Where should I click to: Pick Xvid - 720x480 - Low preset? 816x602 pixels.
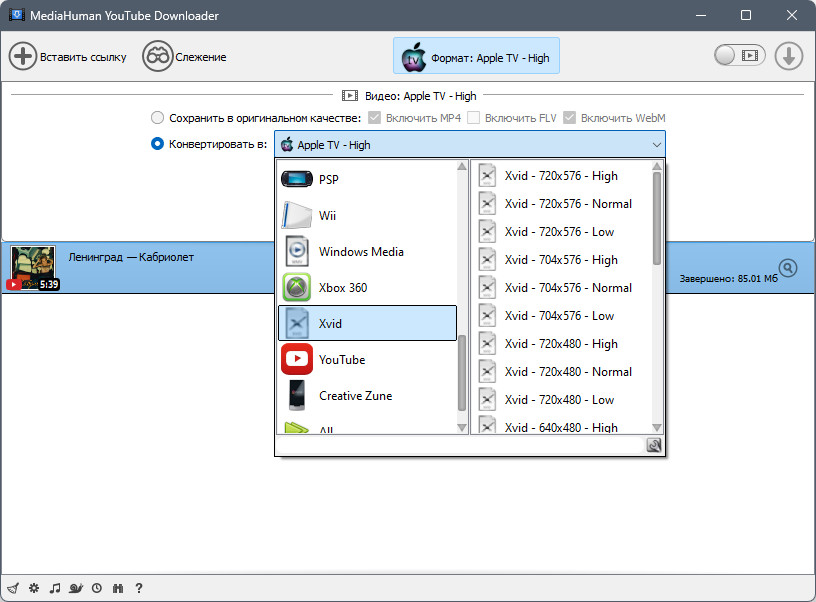coord(562,400)
